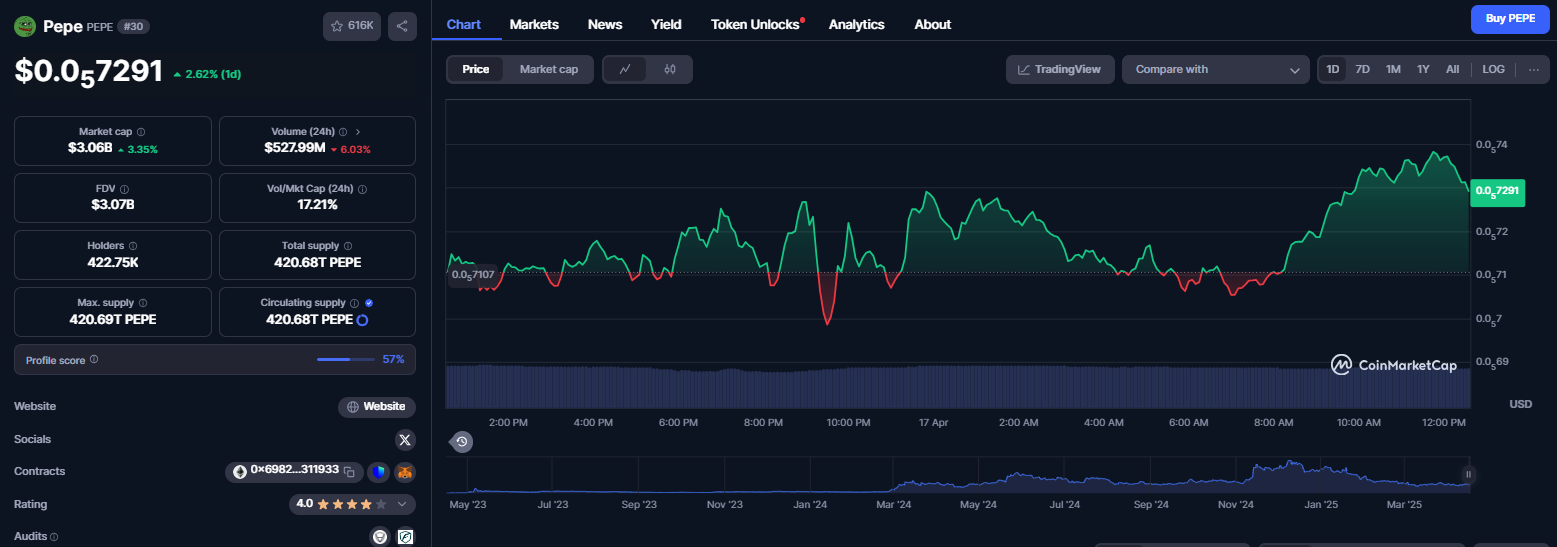Click the star watchlist icon showing 616K
This screenshot has height=547, width=1557.
[351, 26]
